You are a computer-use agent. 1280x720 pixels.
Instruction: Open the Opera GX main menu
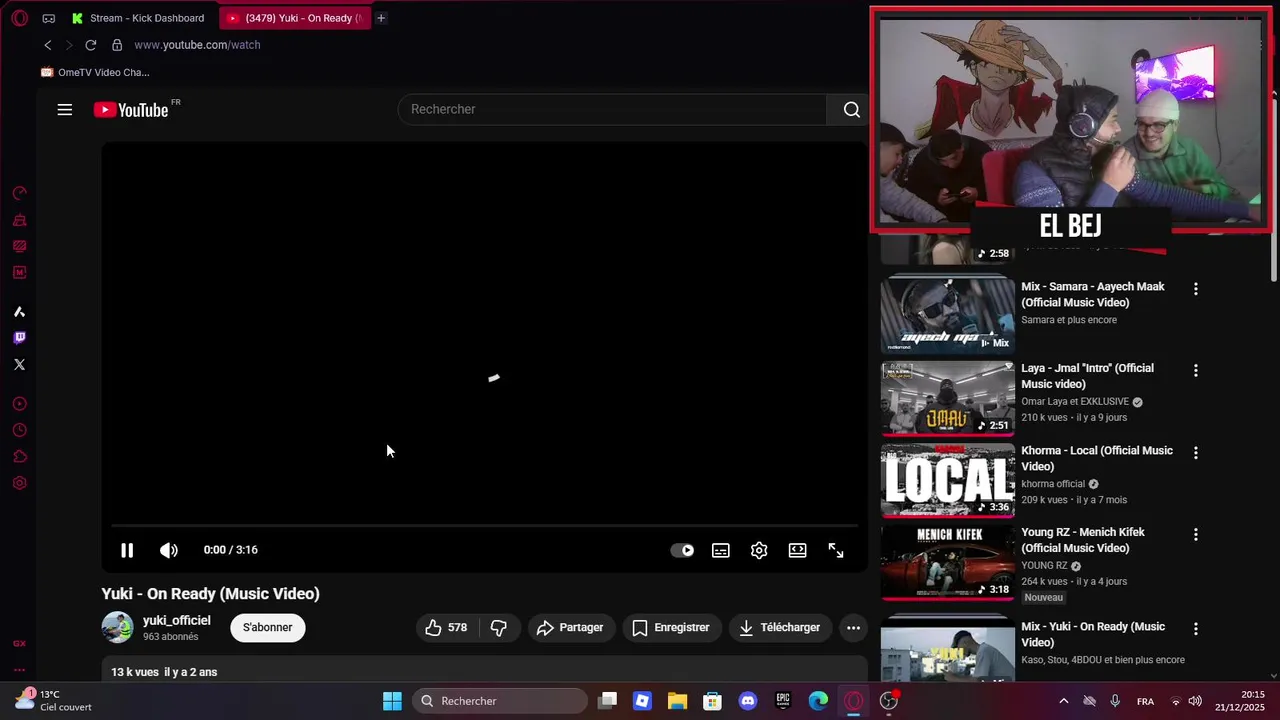[x=19, y=18]
